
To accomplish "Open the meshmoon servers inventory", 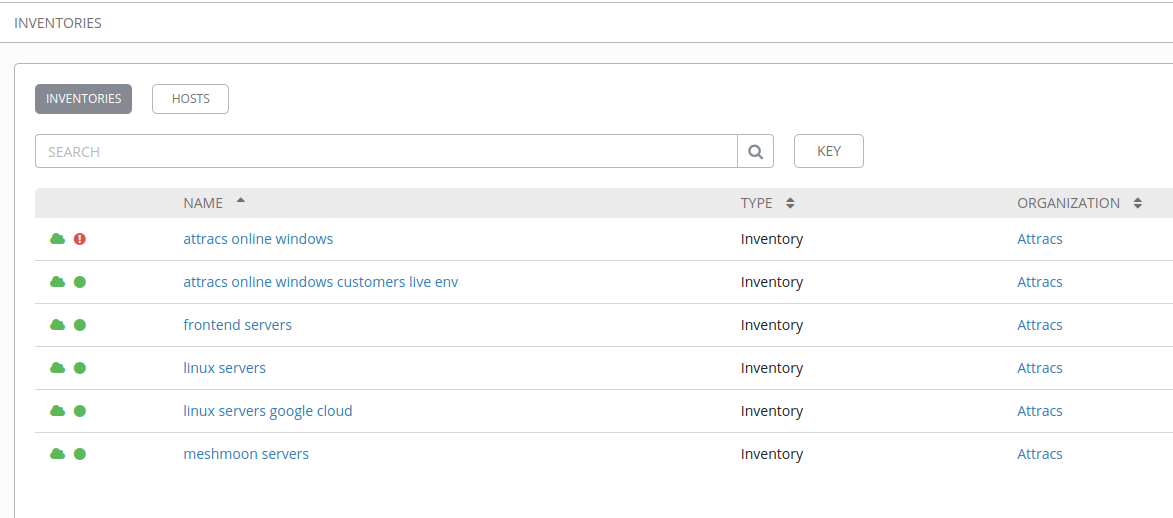I will tap(246, 454).
